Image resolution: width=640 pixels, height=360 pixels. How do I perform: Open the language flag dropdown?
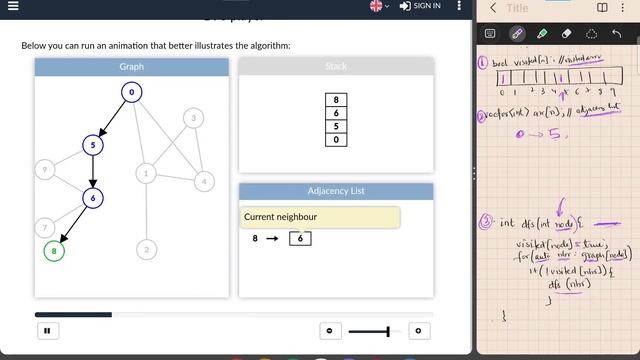(x=379, y=6)
